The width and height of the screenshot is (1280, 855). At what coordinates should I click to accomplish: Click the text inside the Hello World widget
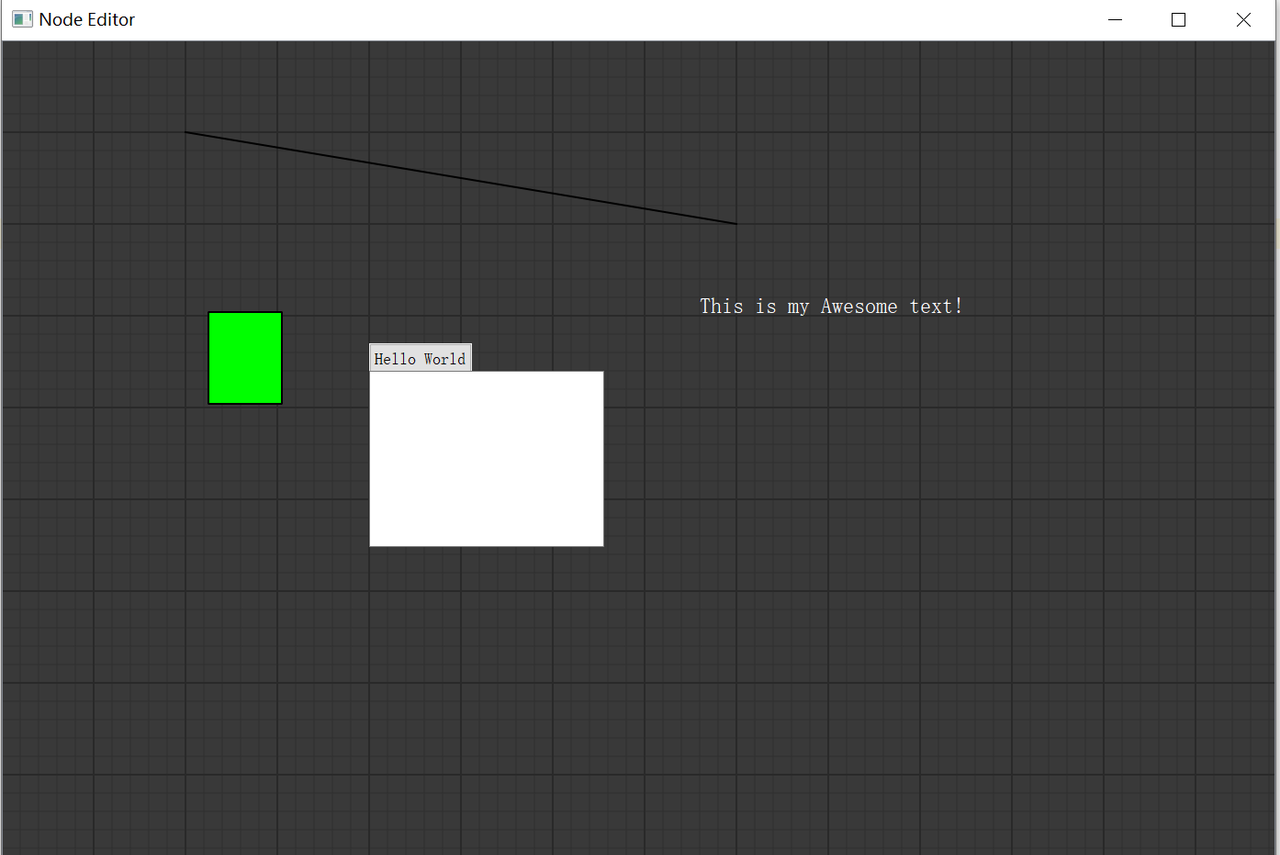(x=419, y=357)
